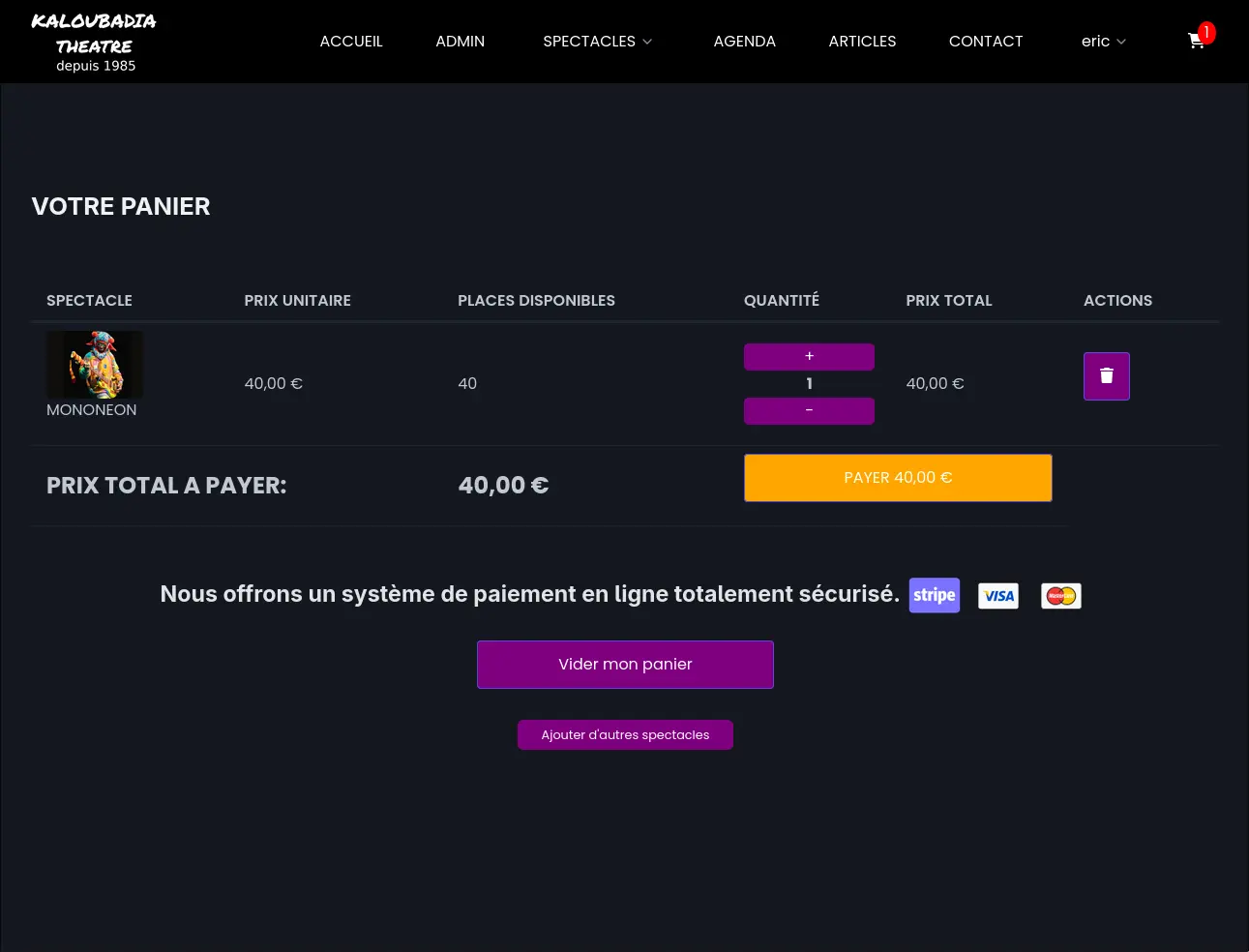Image resolution: width=1249 pixels, height=952 pixels.
Task: Click Ajouter d'autres spectacles link
Action: (624, 734)
